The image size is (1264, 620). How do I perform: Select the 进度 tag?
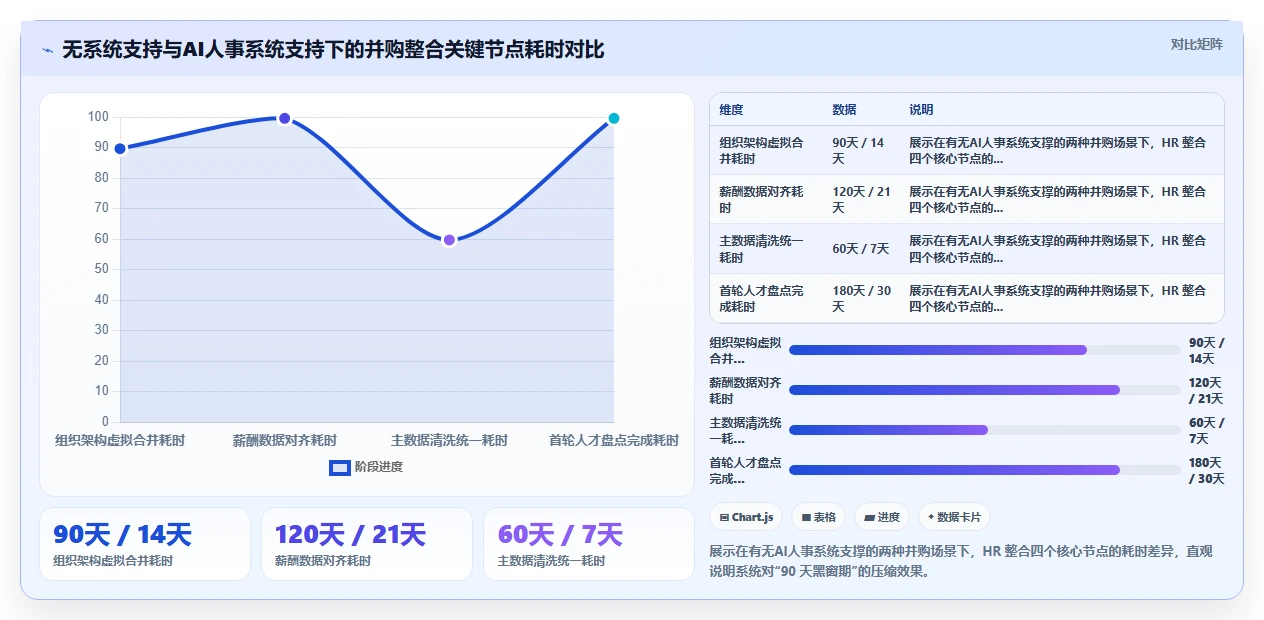click(881, 517)
